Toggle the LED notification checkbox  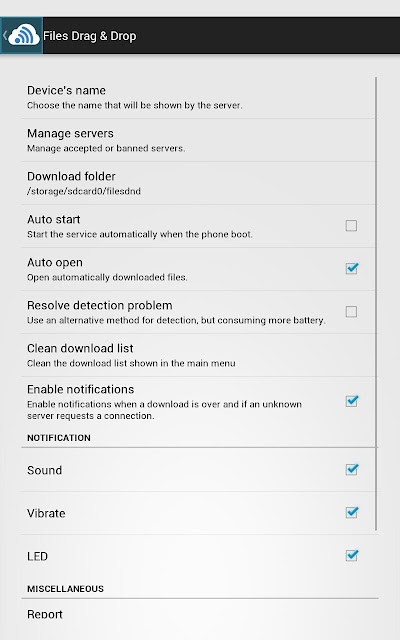click(351, 556)
